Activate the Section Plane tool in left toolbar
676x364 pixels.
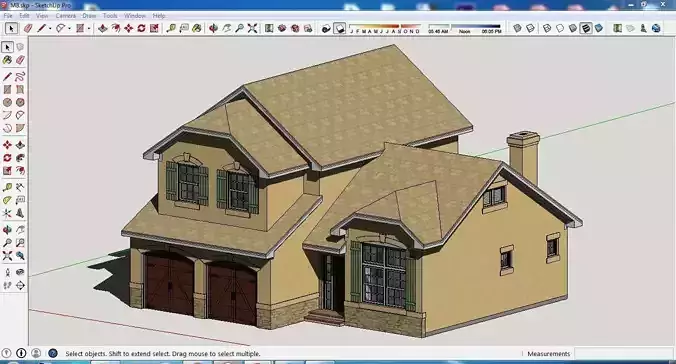point(20,286)
